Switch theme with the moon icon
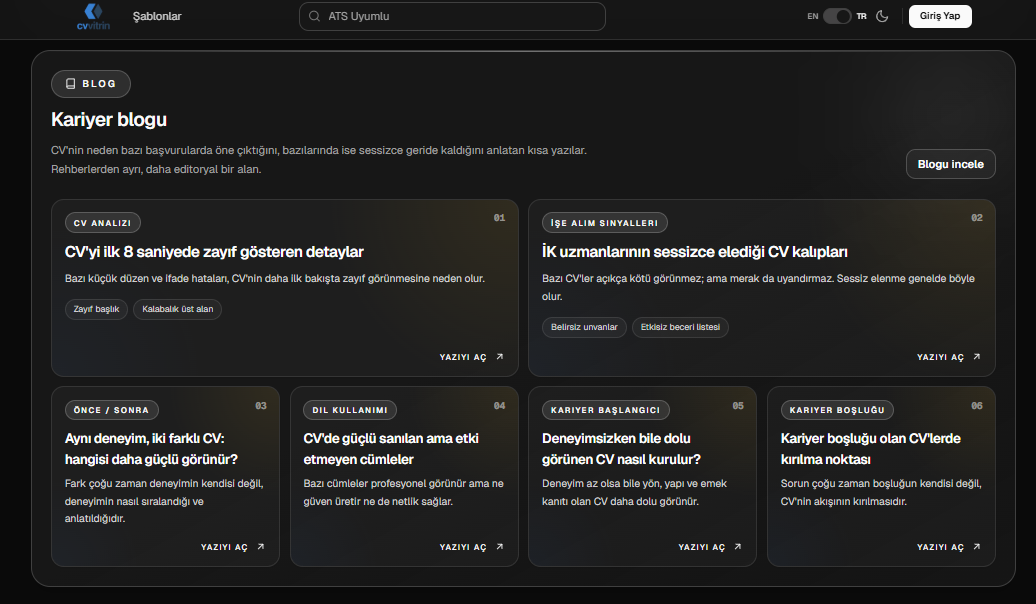 [x=882, y=17]
